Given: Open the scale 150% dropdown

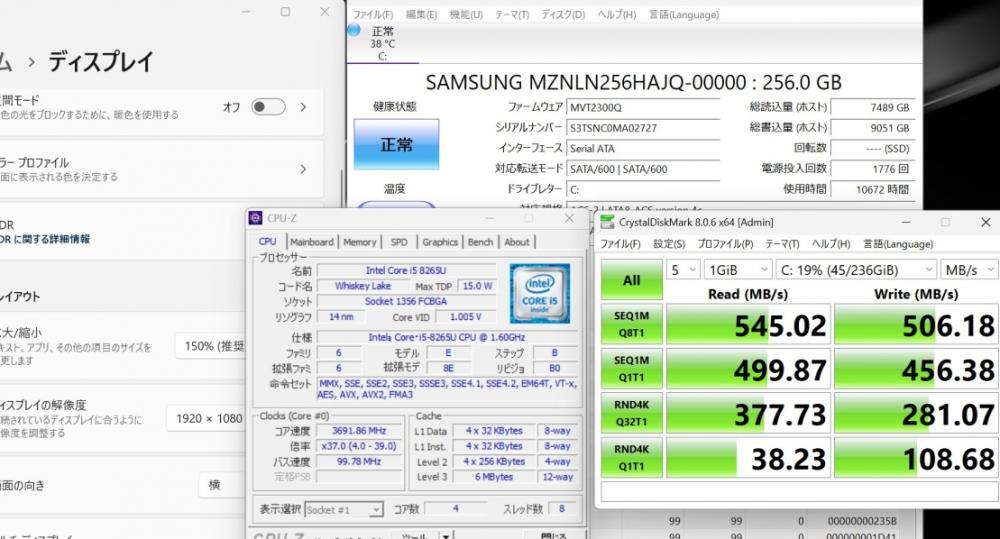Looking at the screenshot, I should (x=211, y=346).
